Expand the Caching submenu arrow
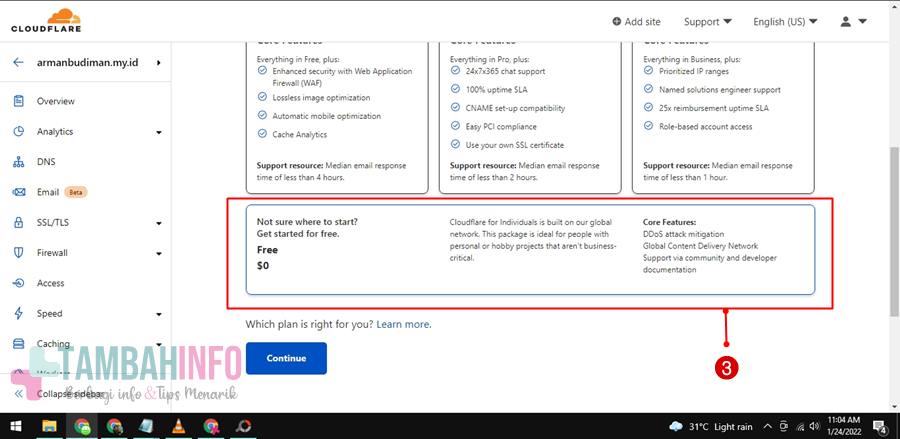The height and width of the screenshot is (439, 900). [x=159, y=344]
